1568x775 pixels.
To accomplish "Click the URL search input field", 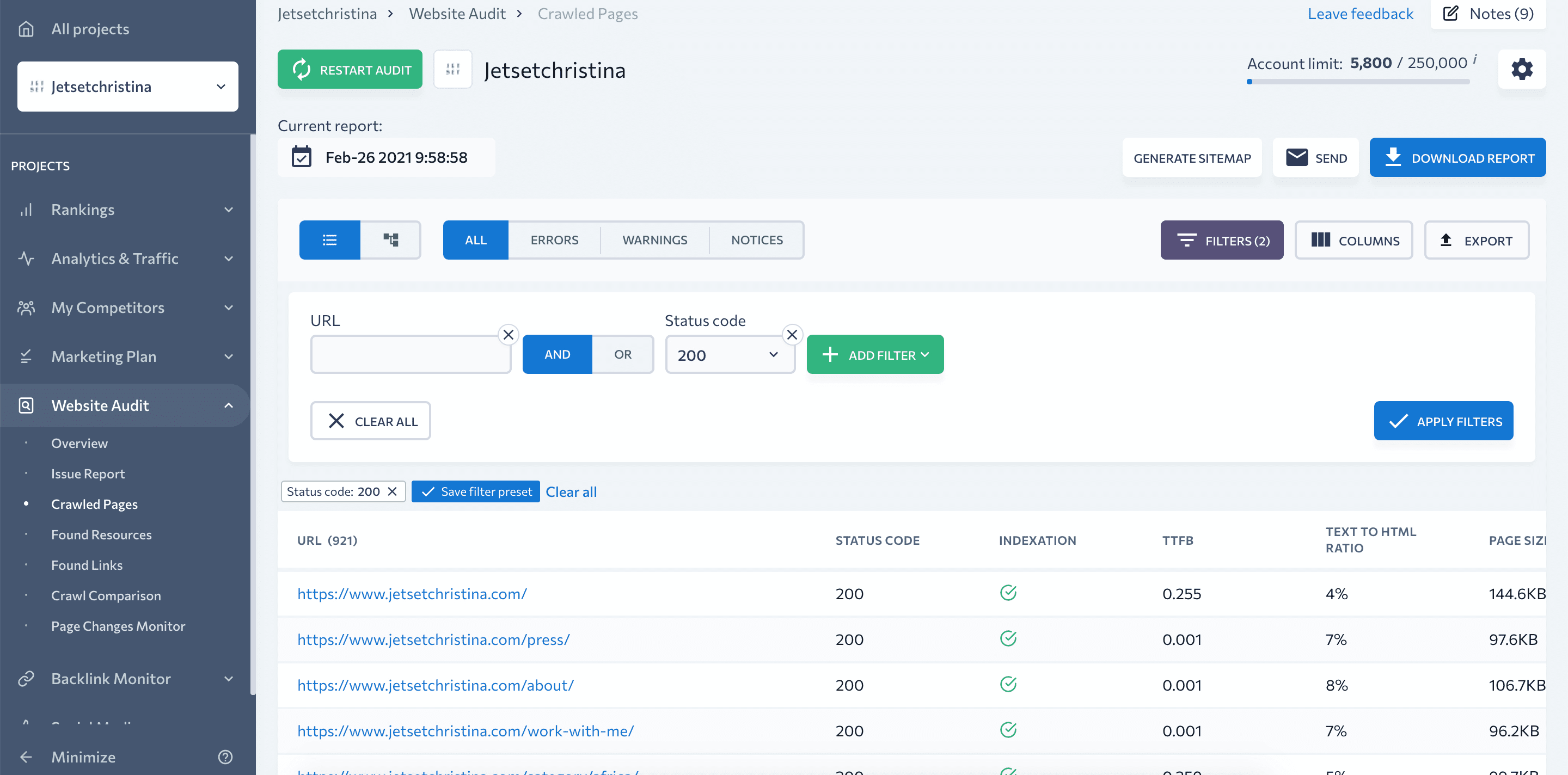I will pyautogui.click(x=410, y=354).
